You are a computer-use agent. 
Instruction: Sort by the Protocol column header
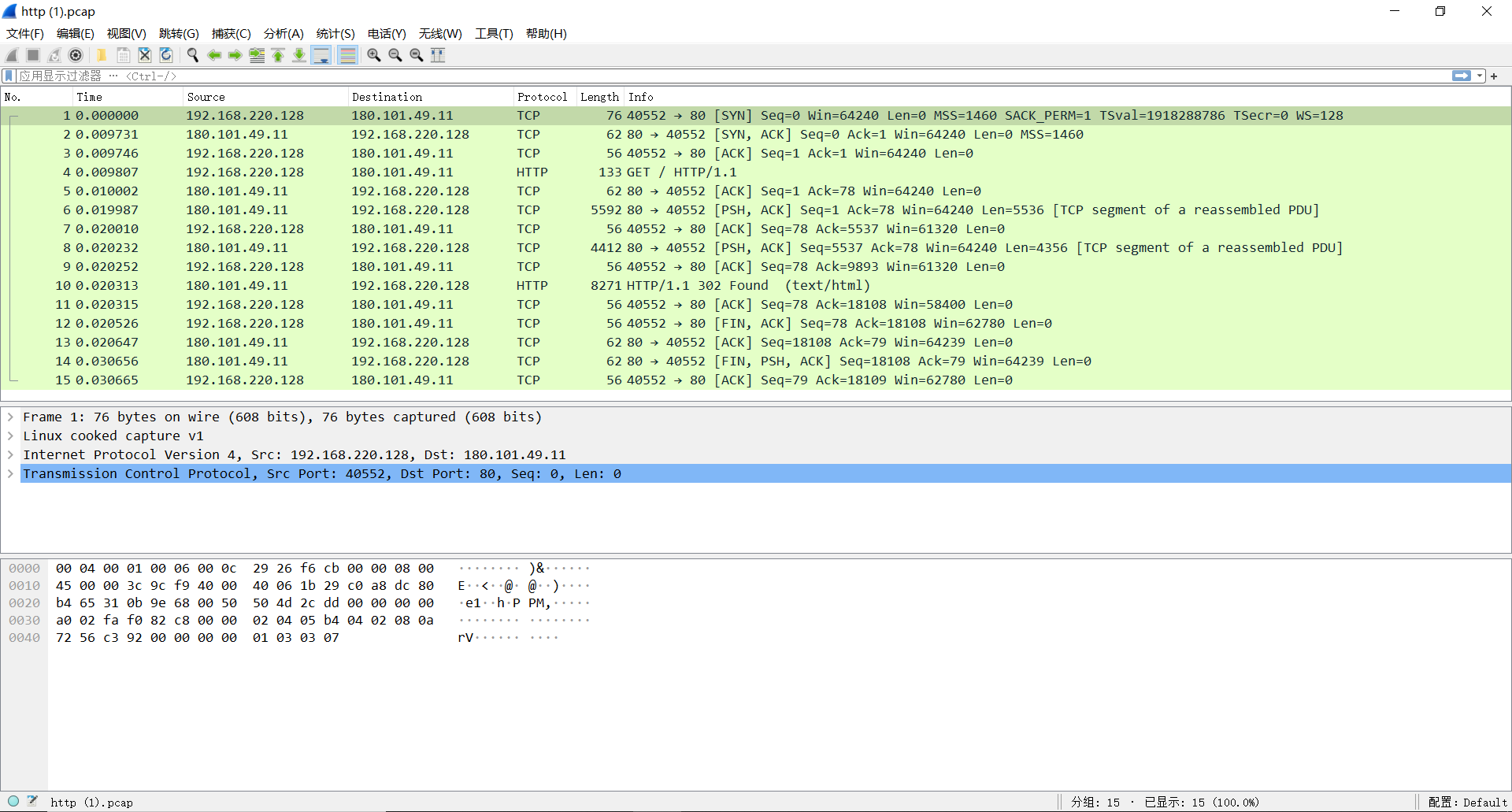[x=544, y=97]
